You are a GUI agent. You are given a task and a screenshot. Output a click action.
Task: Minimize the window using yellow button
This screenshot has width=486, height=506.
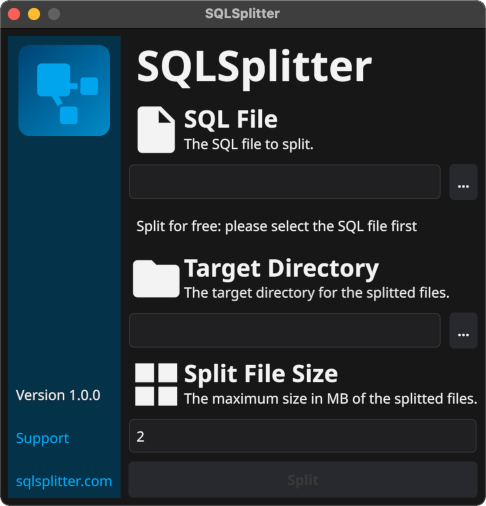pos(34,14)
